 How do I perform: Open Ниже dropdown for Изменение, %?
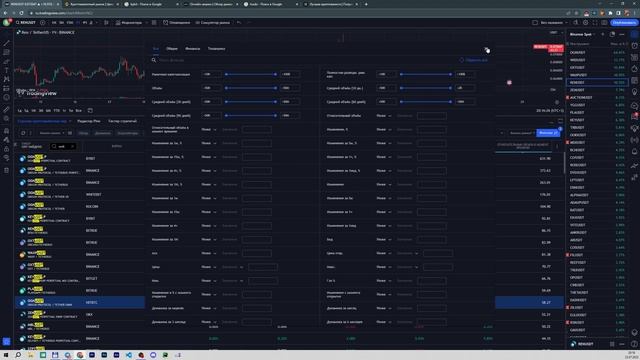coord(383,129)
